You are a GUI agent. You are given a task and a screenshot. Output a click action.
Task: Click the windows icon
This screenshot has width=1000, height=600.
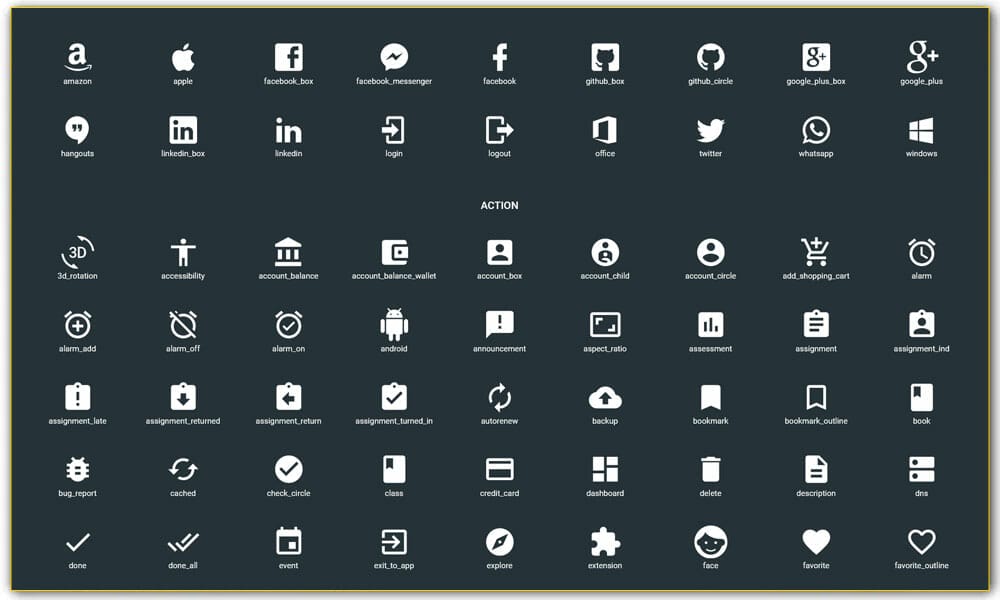tap(920, 130)
